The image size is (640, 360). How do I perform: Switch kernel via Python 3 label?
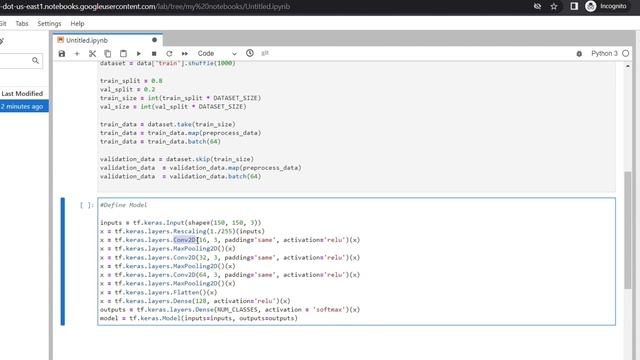[604, 53]
